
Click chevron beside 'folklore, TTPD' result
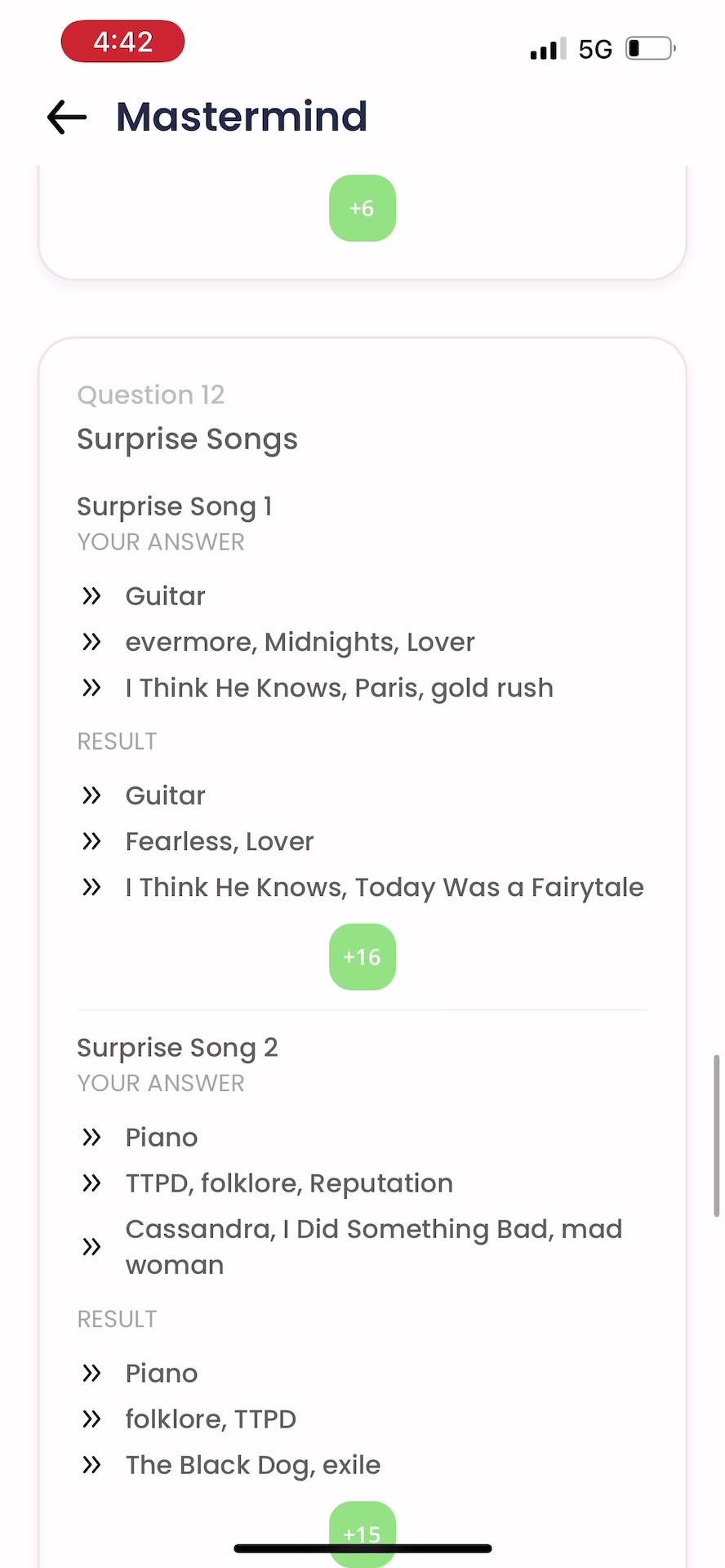(x=91, y=1419)
